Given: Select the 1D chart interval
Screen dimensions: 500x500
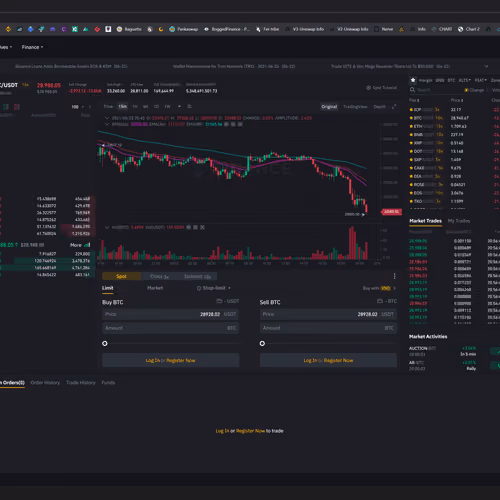Looking at the screenshot, I should tap(156, 107).
